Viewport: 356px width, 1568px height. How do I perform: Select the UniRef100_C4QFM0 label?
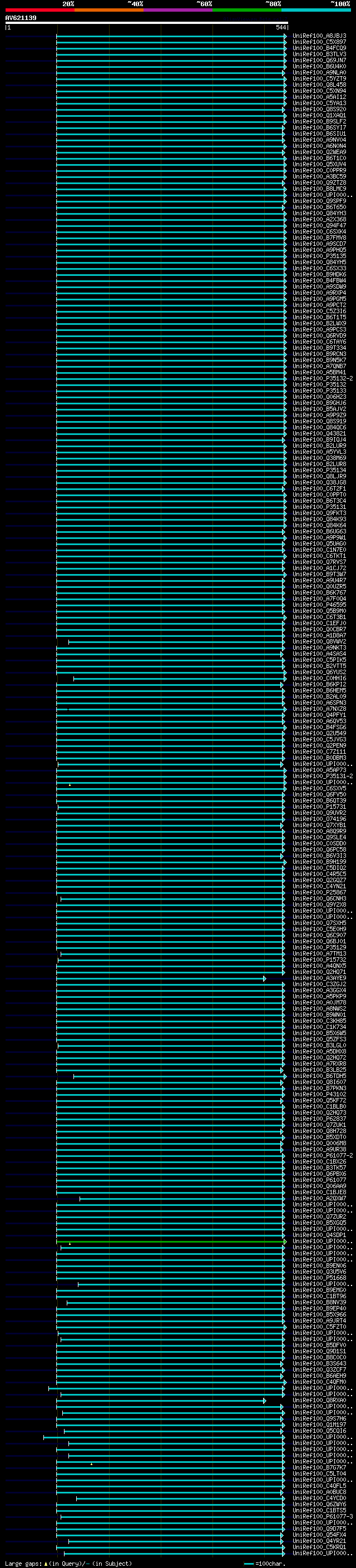click(319, 1382)
